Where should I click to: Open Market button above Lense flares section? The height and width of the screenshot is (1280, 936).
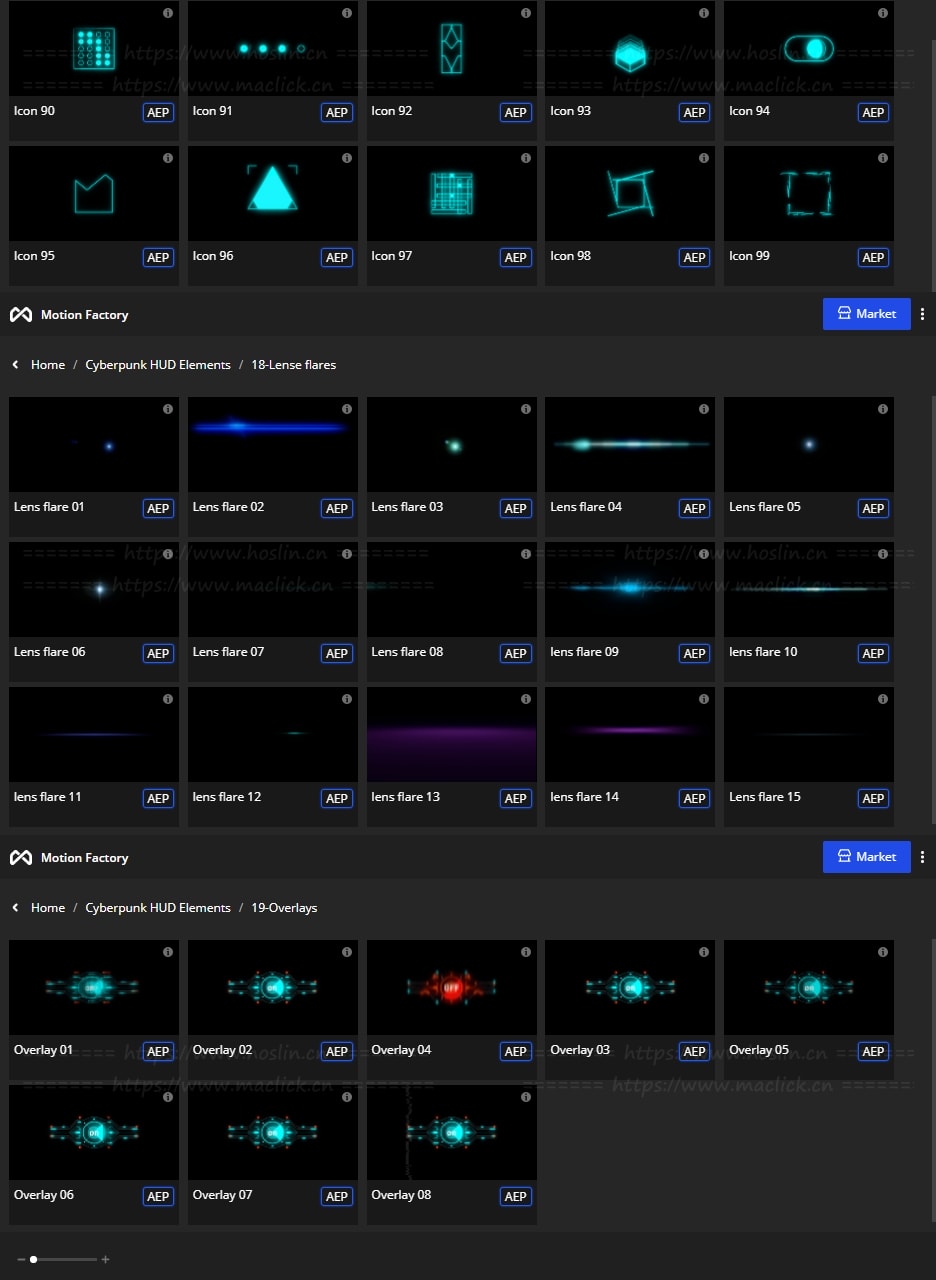(866, 314)
